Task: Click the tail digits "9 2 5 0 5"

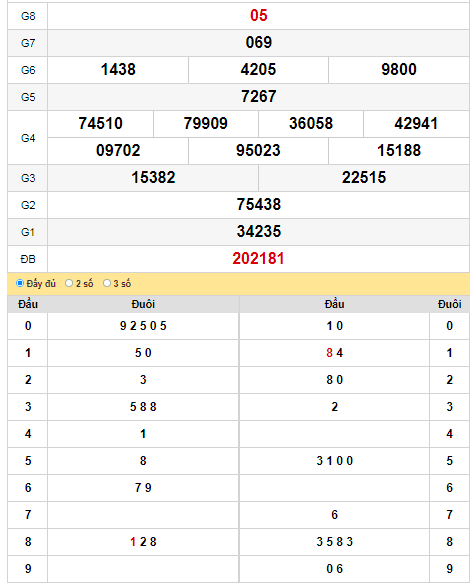Action: (x=143, y=326)
